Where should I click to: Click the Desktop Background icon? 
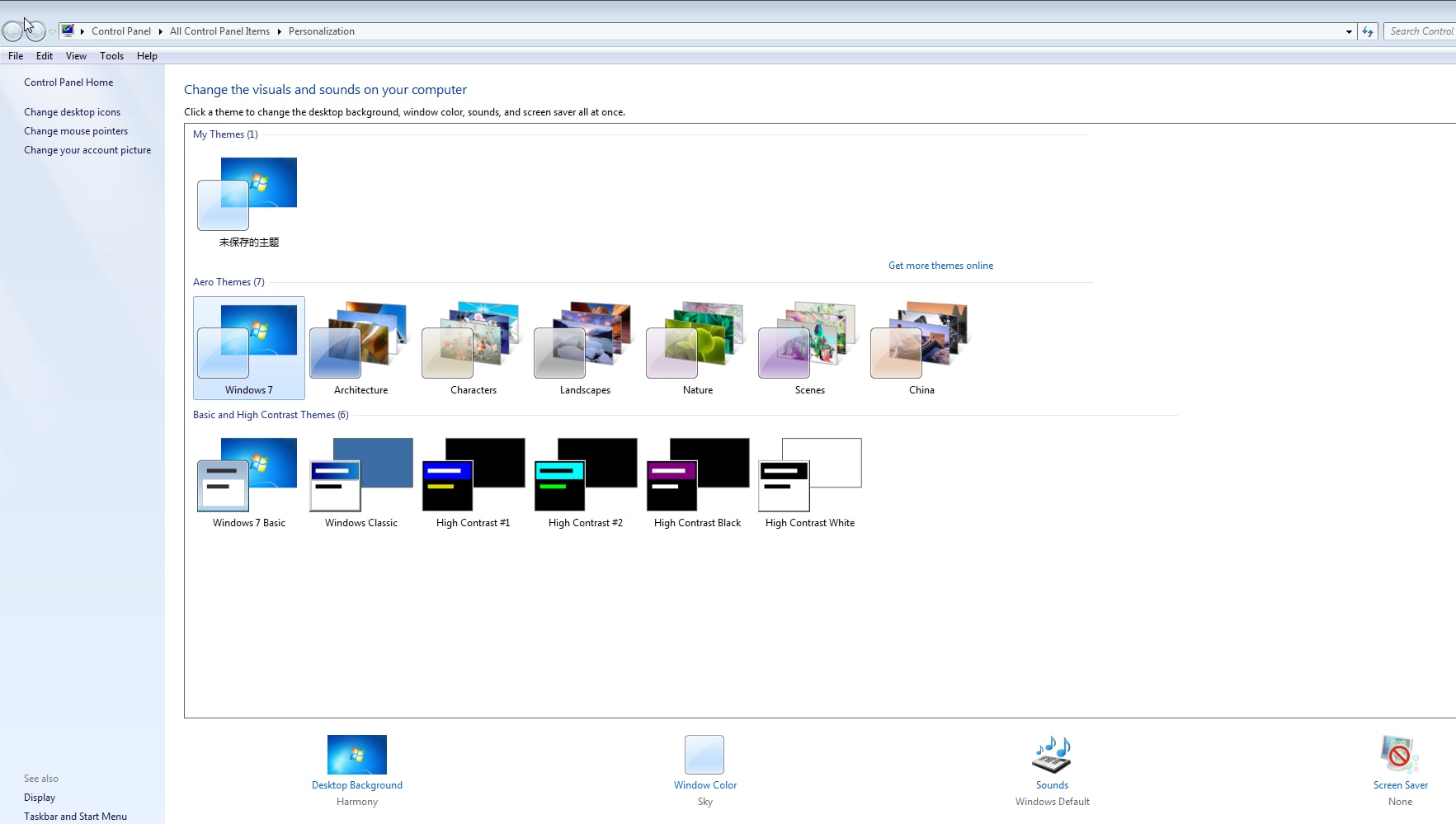click(x=357, y=755)
